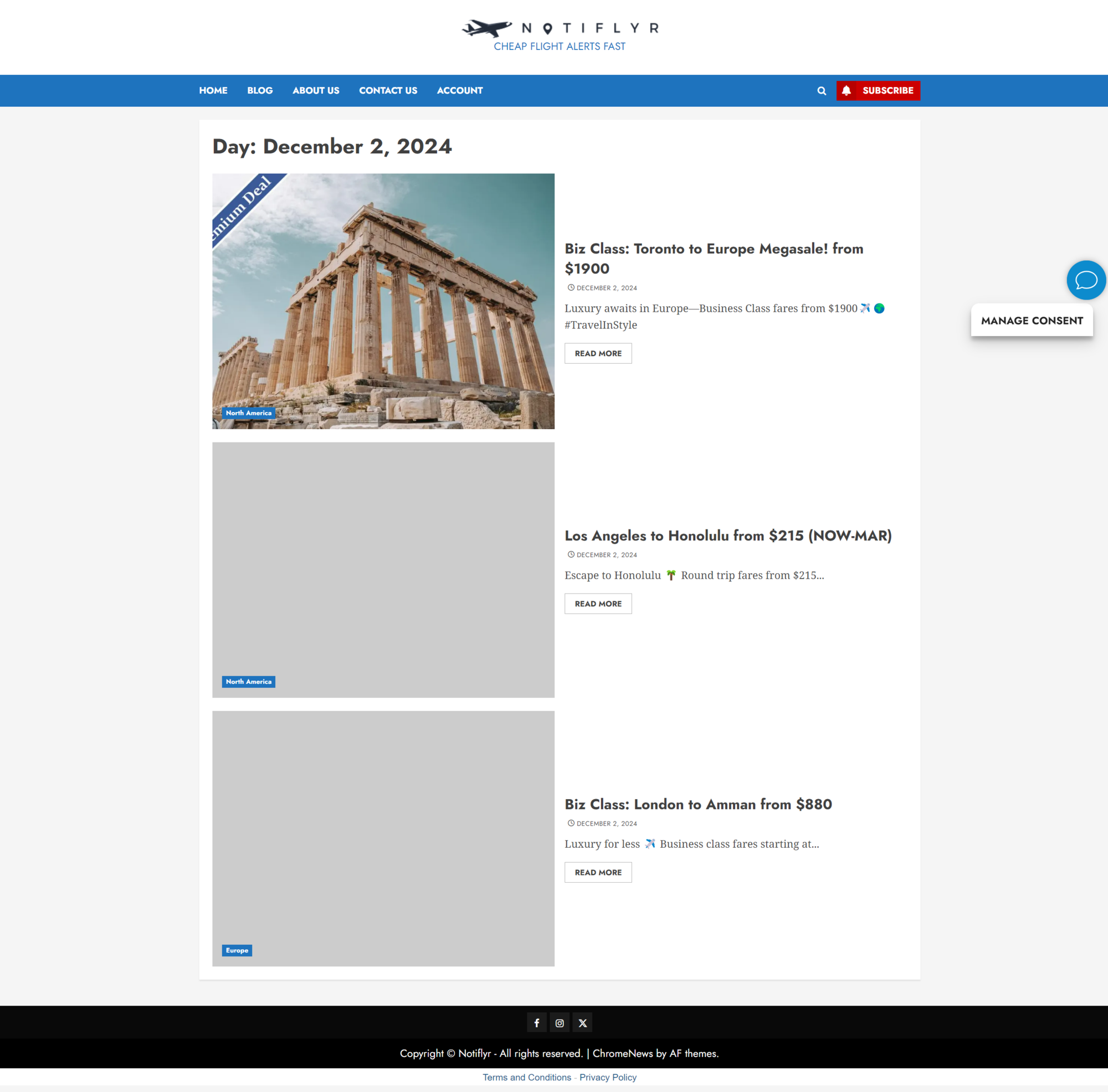Open the Blog menu item

click(260, 91)
